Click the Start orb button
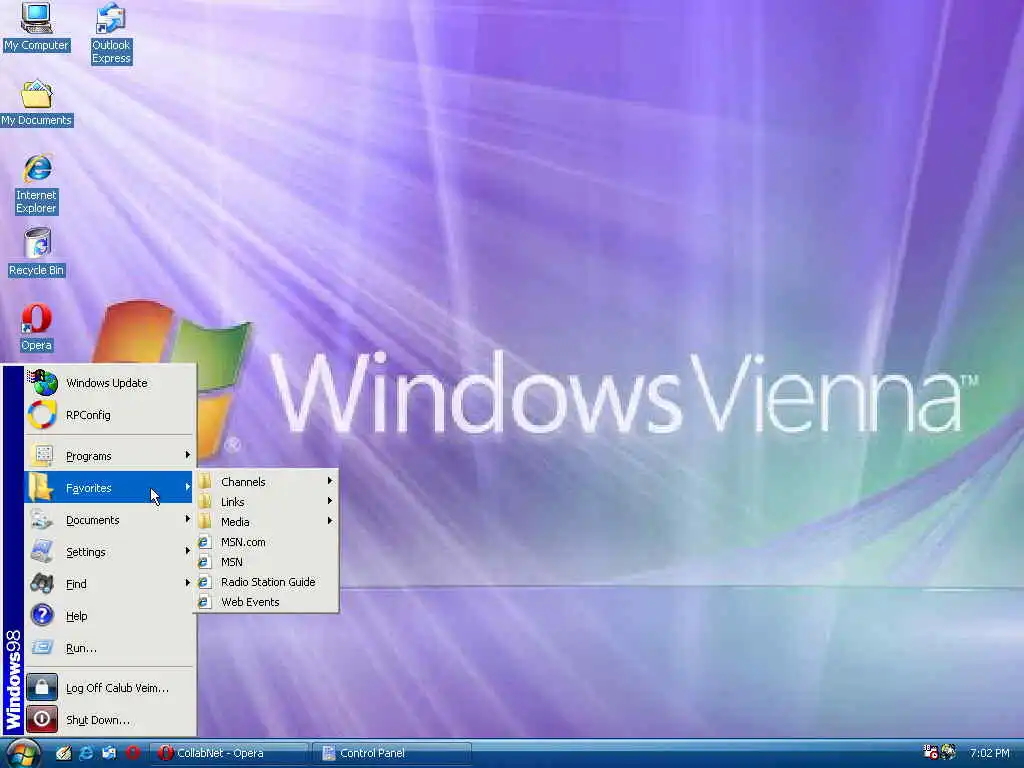This screenshot has height=768, width=1024. 23,753
